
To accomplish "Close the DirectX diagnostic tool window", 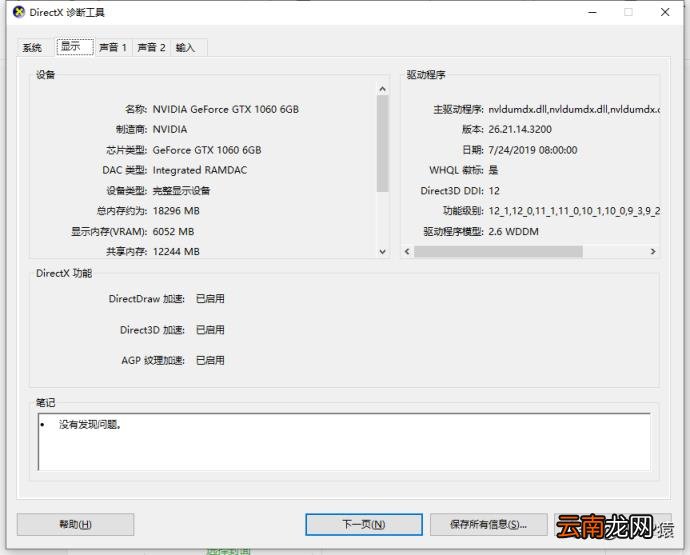I will (x=665, y=12).
